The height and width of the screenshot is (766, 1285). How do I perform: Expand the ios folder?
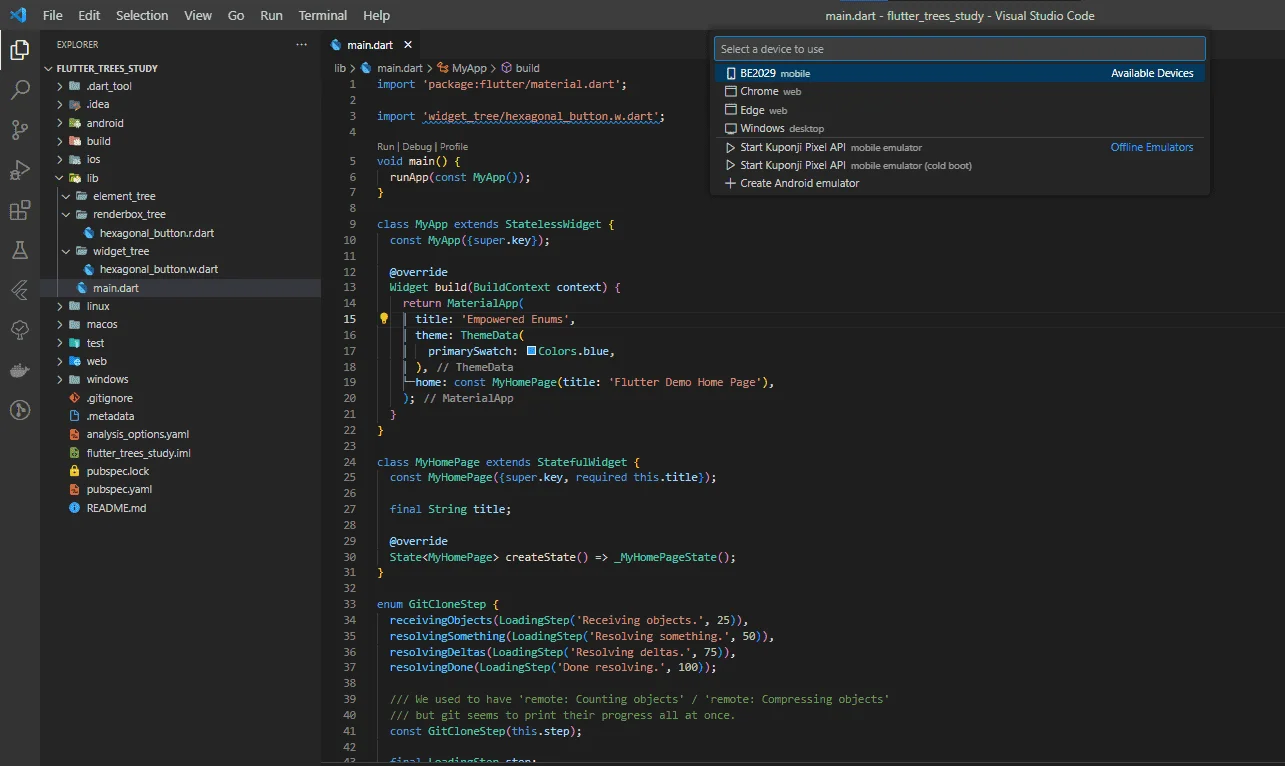pyautogui.click(x=93, y=159)
